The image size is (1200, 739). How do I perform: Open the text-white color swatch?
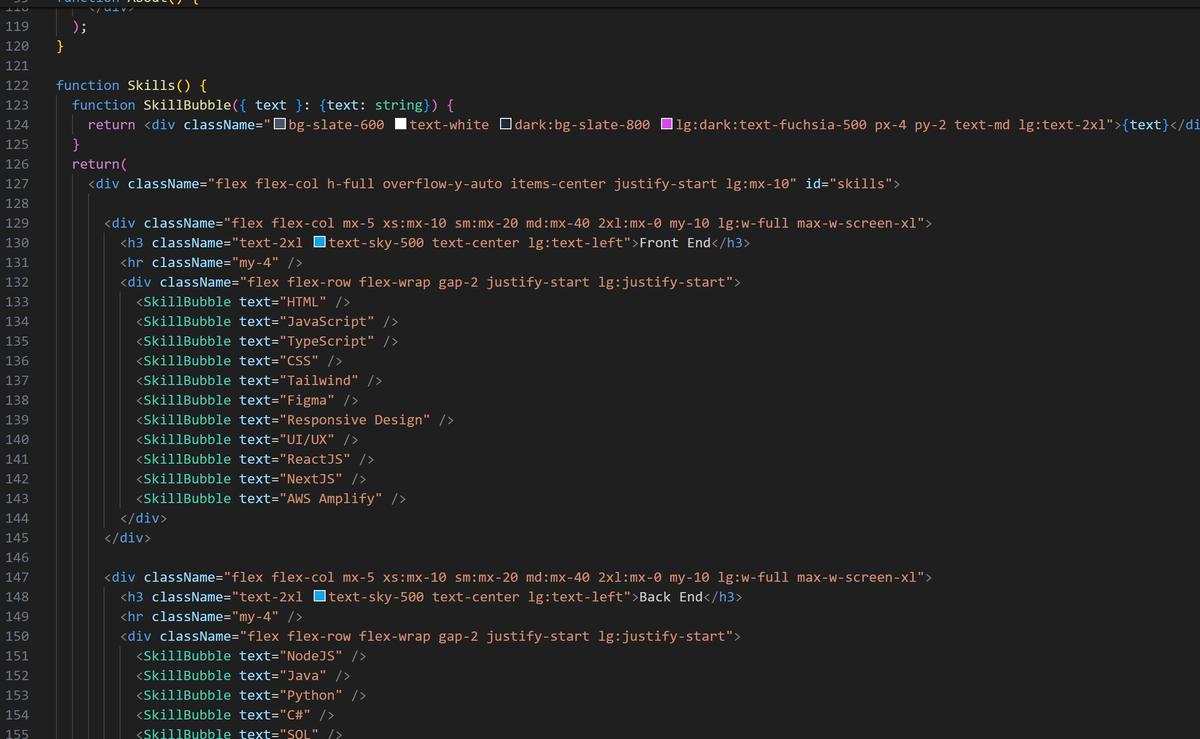tap(401, 125)
